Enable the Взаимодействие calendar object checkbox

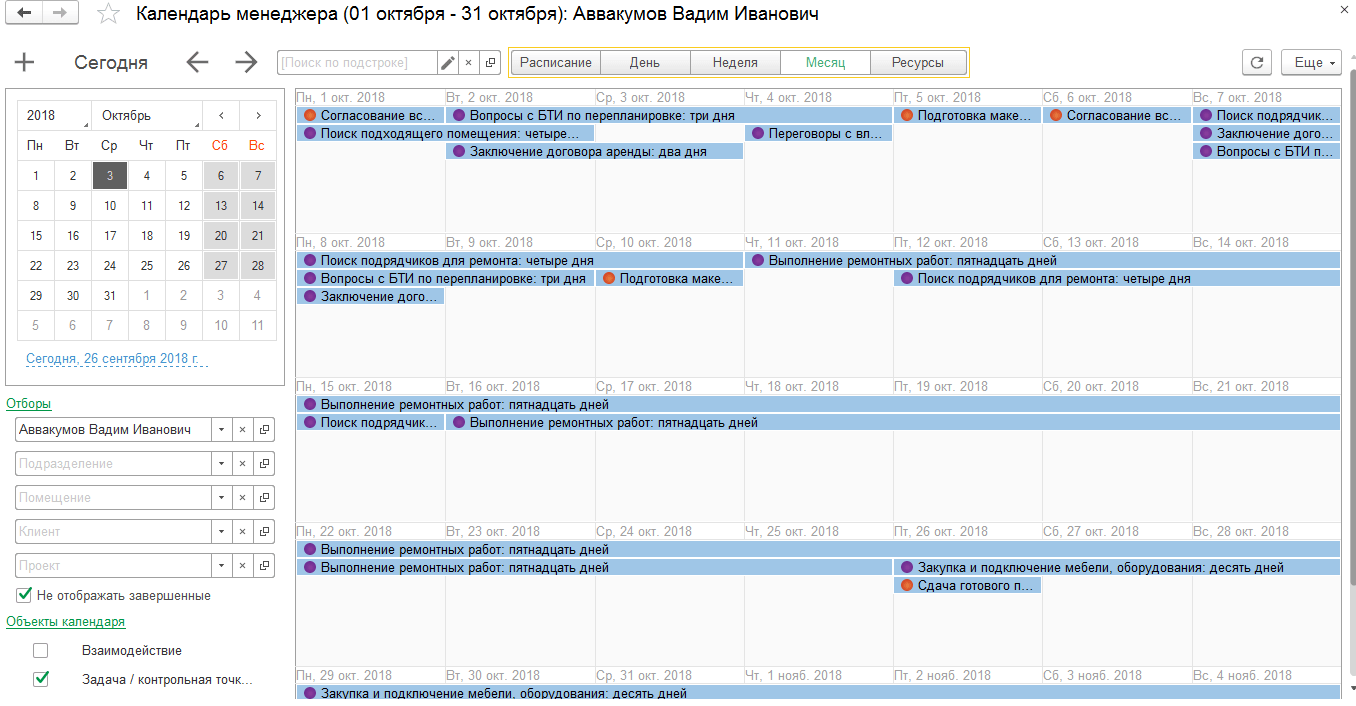(x=41, y=650)
